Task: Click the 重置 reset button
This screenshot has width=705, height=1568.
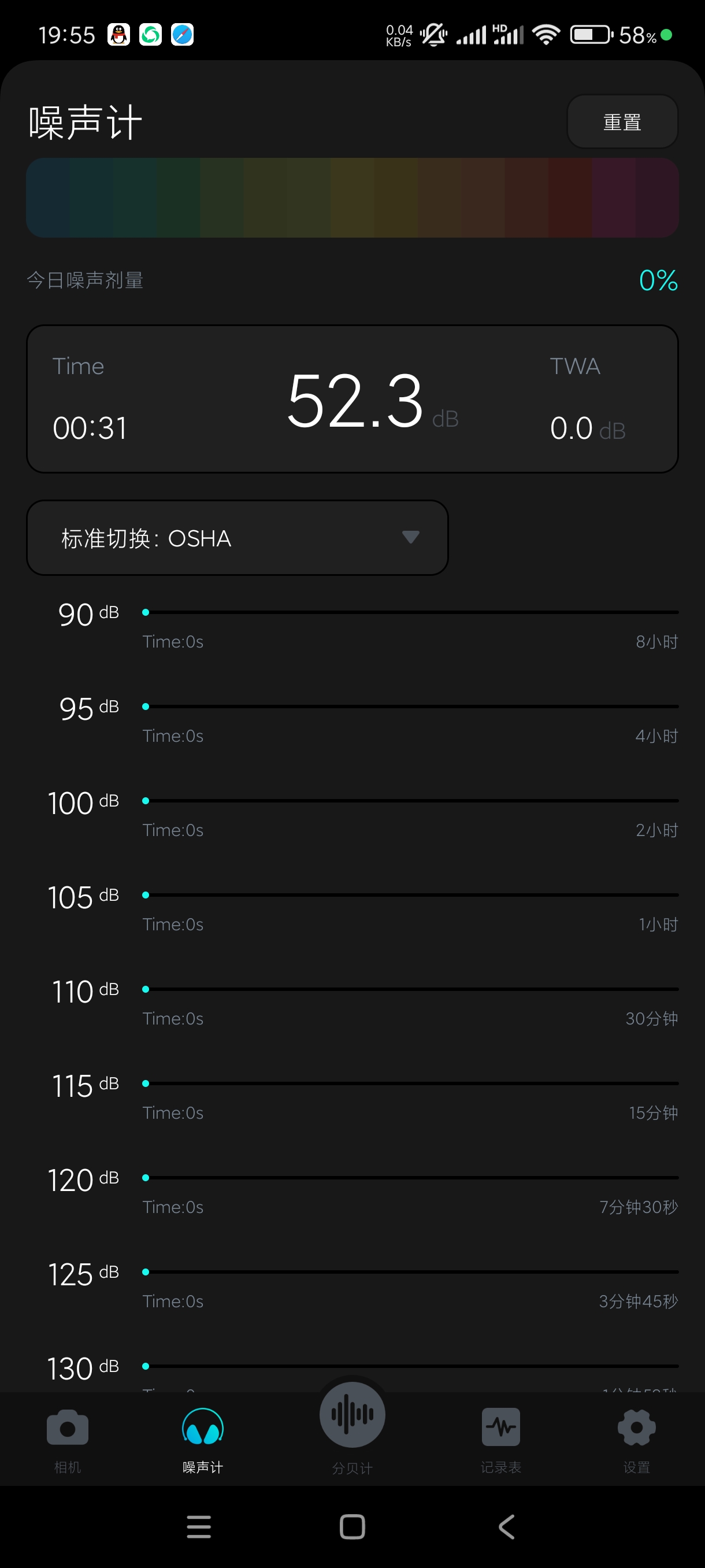Action: [x=622, y=122]
